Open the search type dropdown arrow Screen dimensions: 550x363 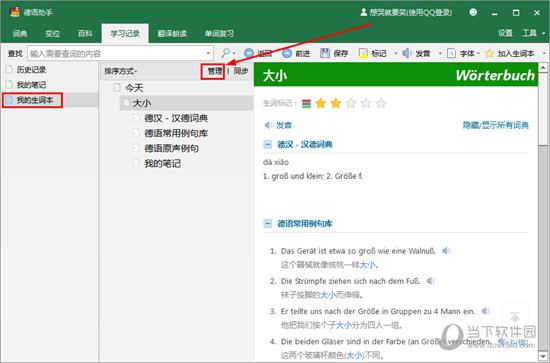[234, 53]
